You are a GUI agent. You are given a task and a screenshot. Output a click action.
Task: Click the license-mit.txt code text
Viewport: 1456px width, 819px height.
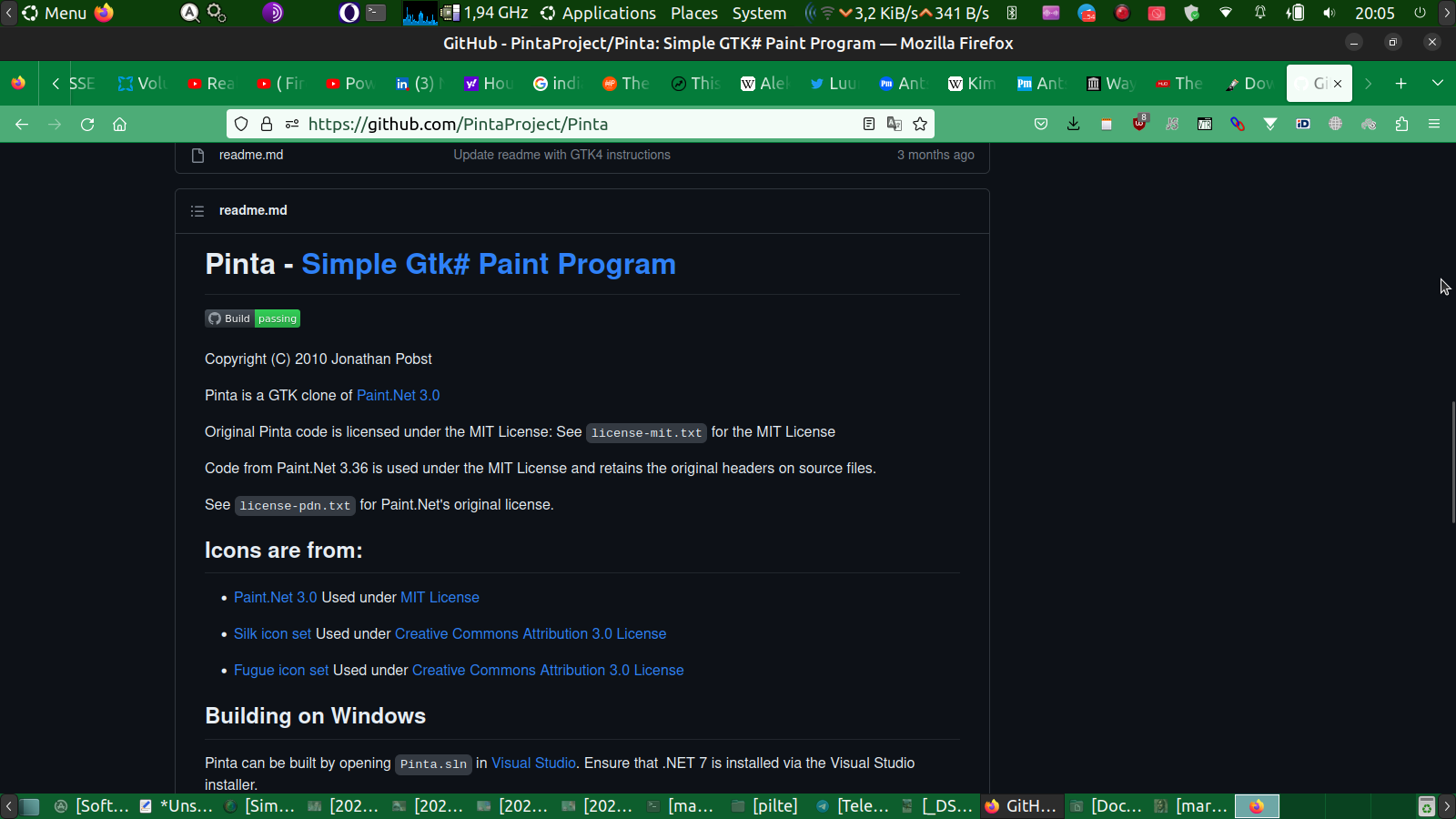[646, 432]
